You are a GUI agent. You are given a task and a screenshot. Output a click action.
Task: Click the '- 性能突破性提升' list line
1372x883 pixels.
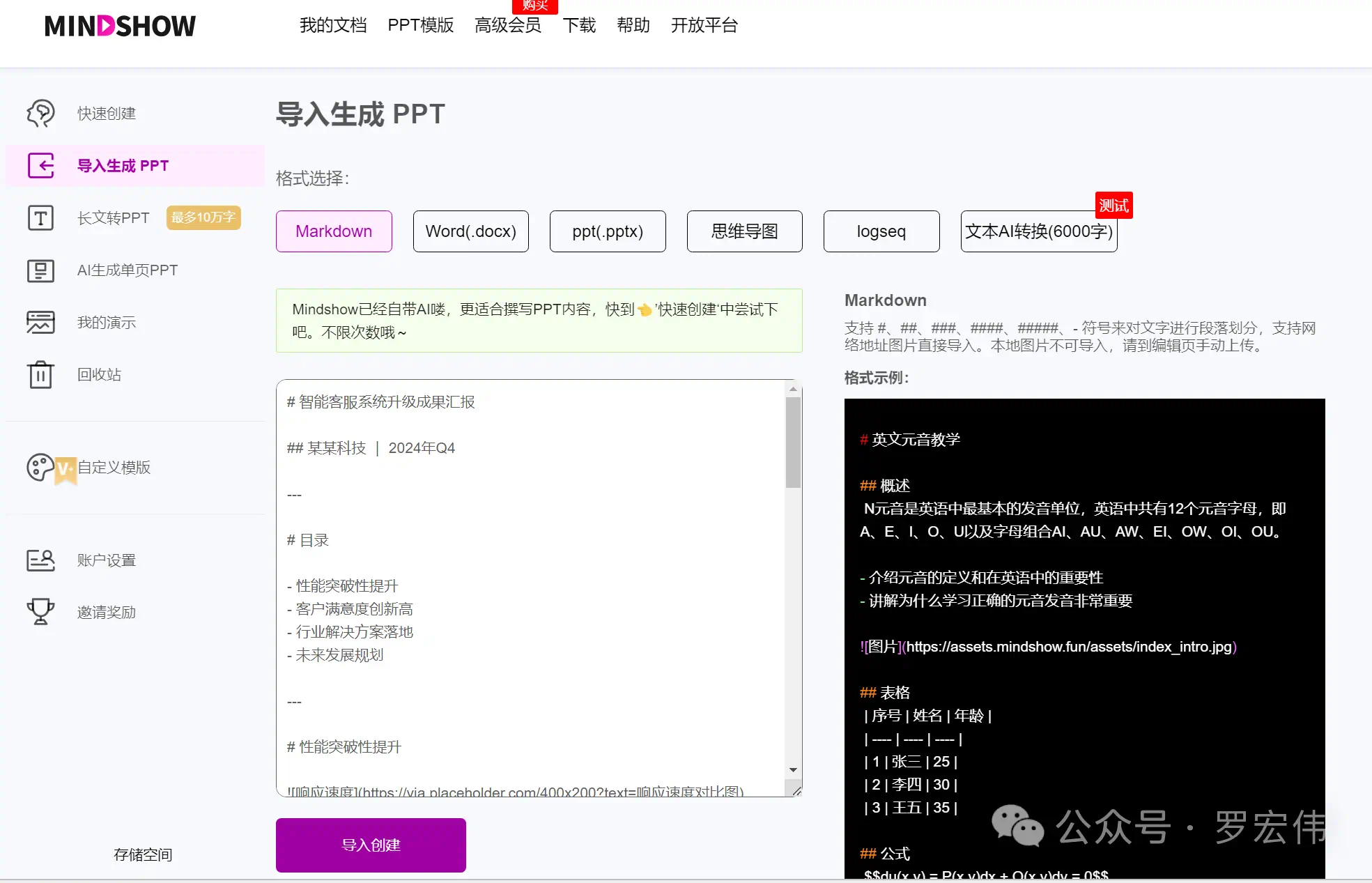pos(343,586)
